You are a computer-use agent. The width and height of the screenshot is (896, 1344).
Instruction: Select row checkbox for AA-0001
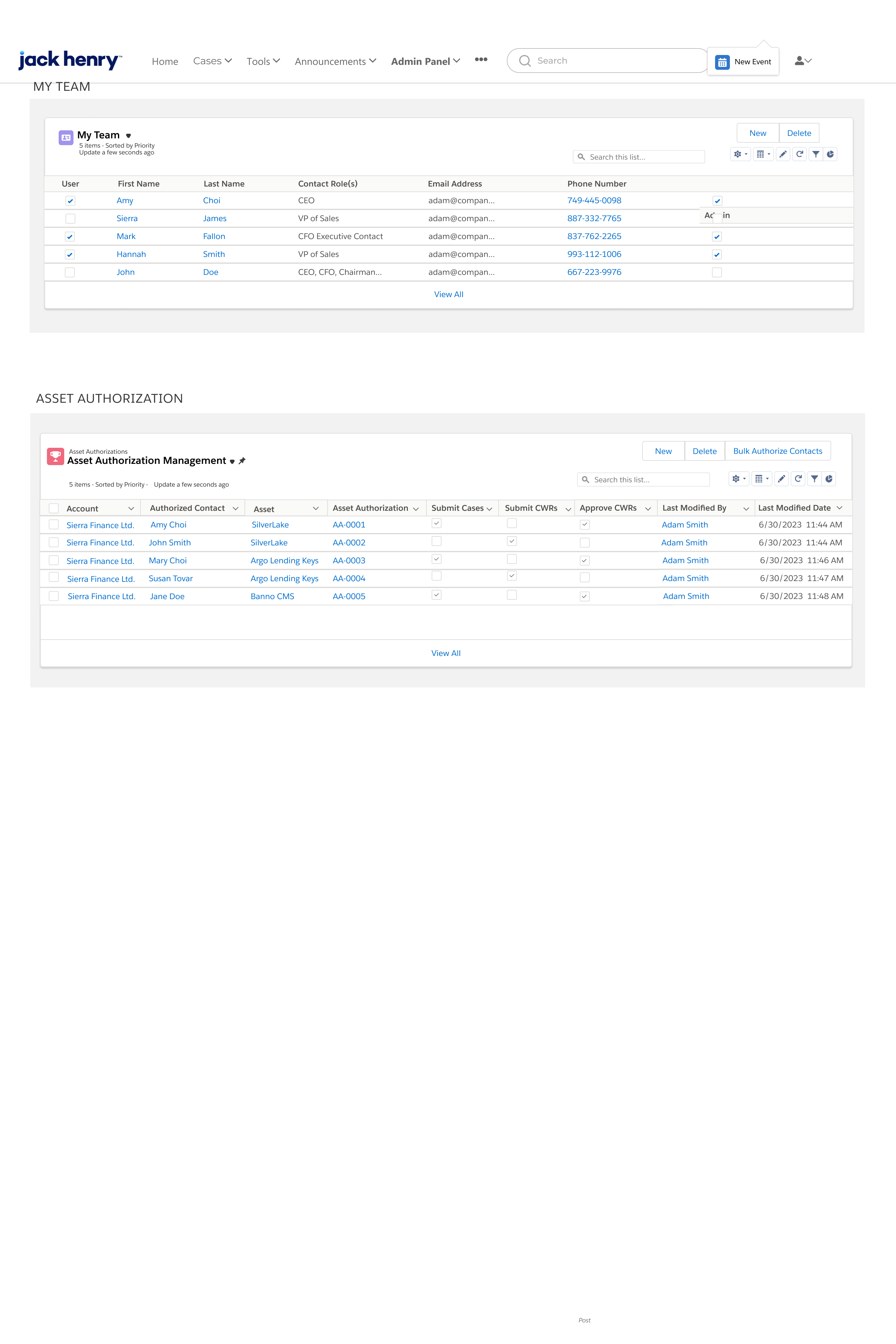54,525
